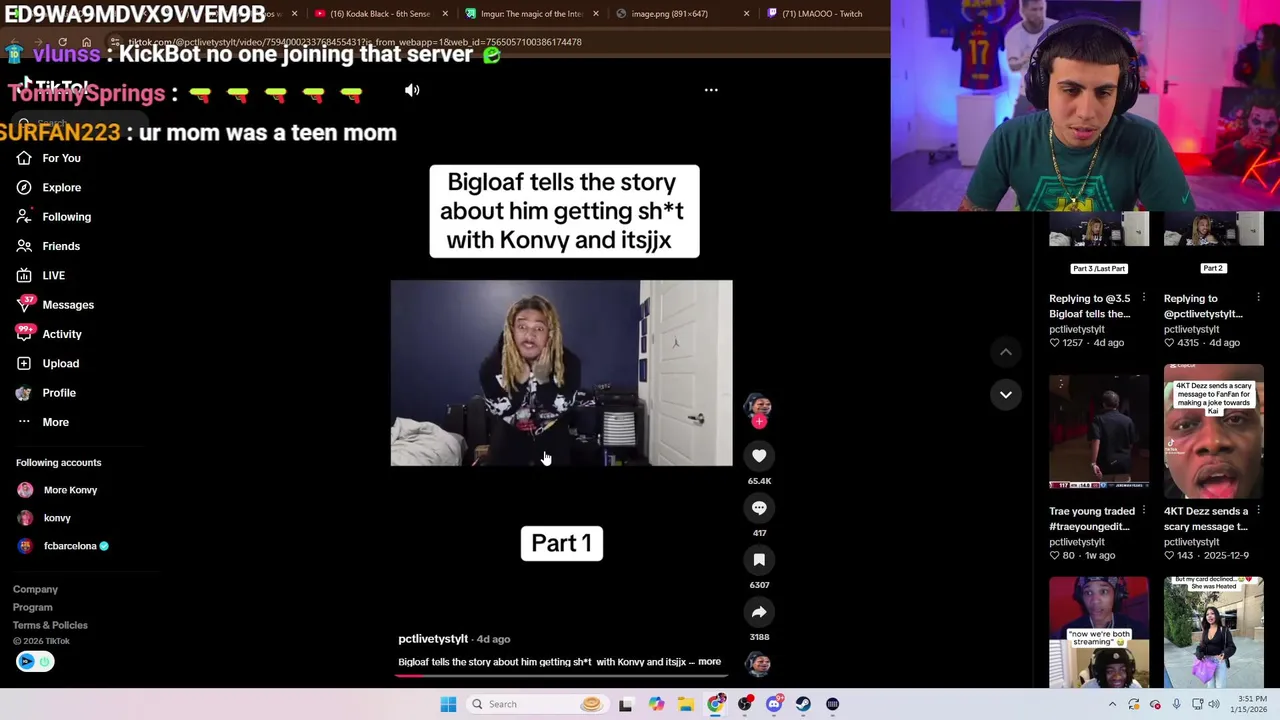Go to next video down arrow
The image size is (1280, 720).
(1006, 394)
